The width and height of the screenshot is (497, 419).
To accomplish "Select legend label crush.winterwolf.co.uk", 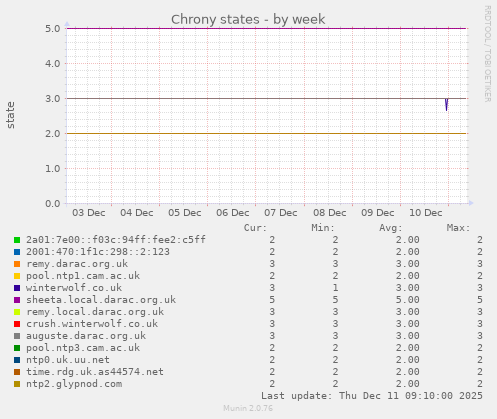I will pos(92,324).
